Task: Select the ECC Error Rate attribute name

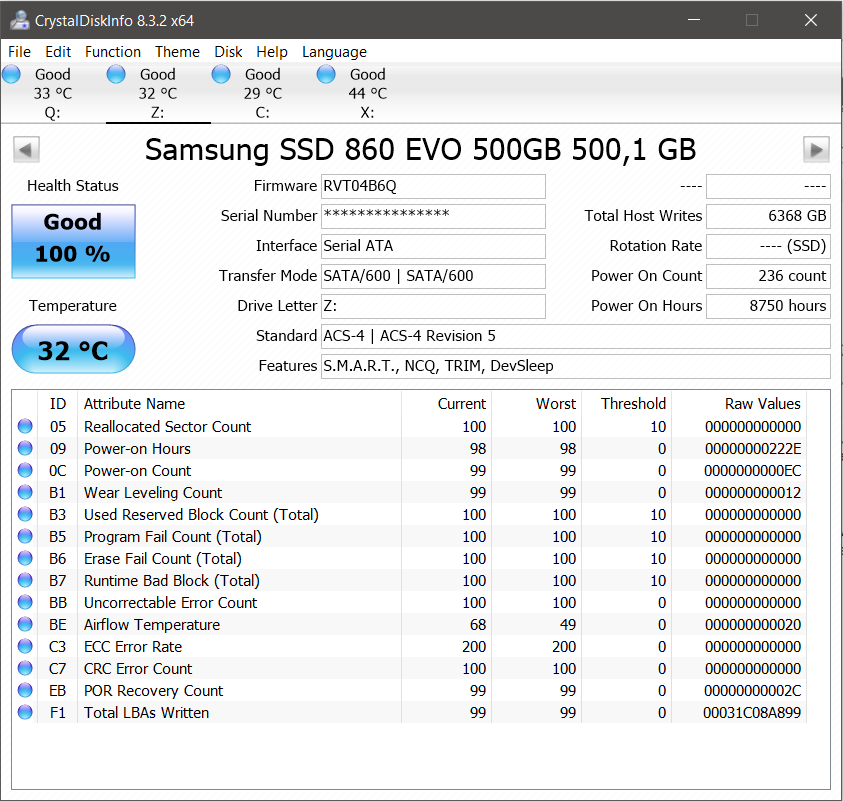Action: pyautogui.click(x=133, y=647)
